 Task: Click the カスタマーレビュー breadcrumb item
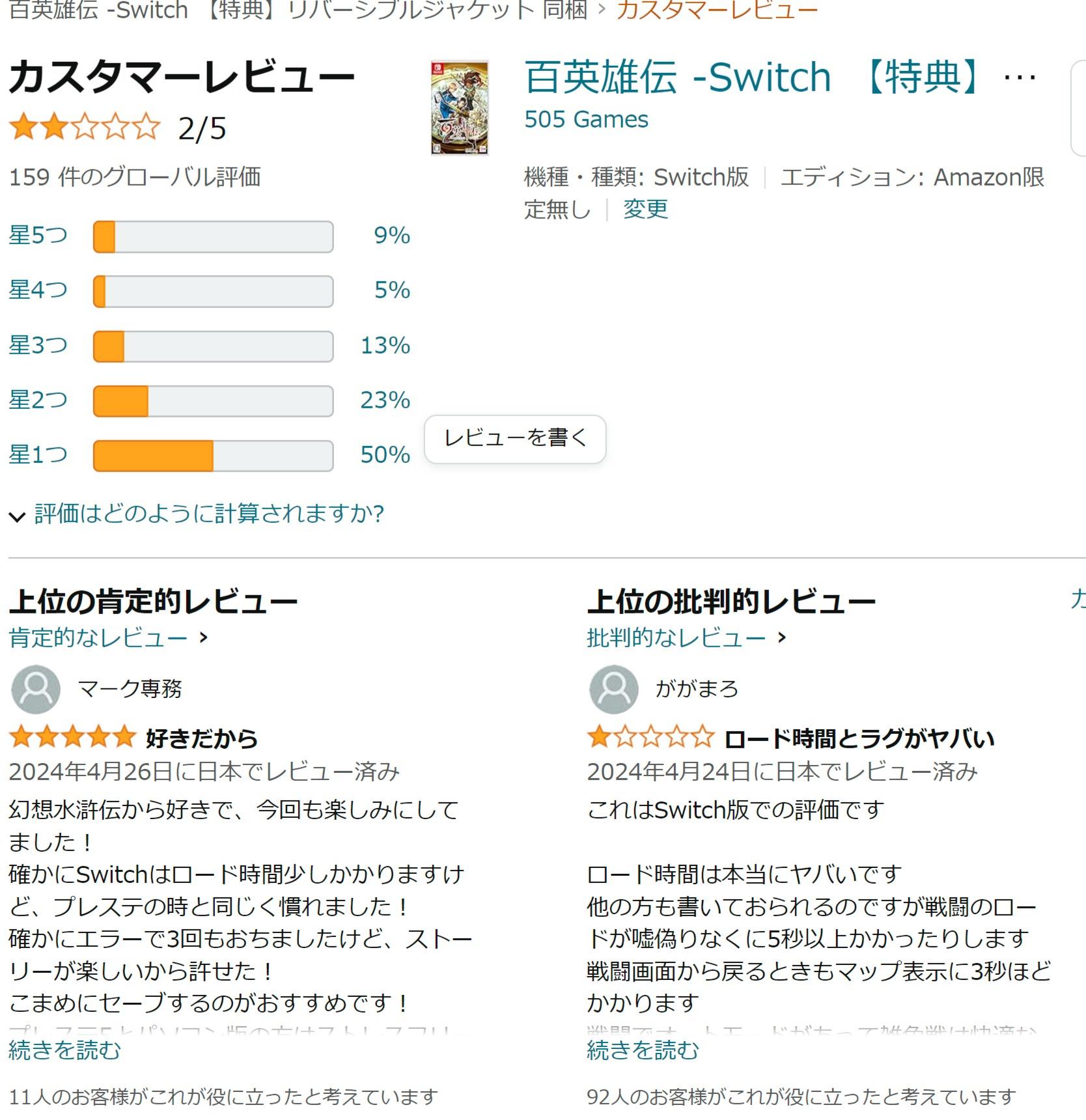click(x=717, y=10)
